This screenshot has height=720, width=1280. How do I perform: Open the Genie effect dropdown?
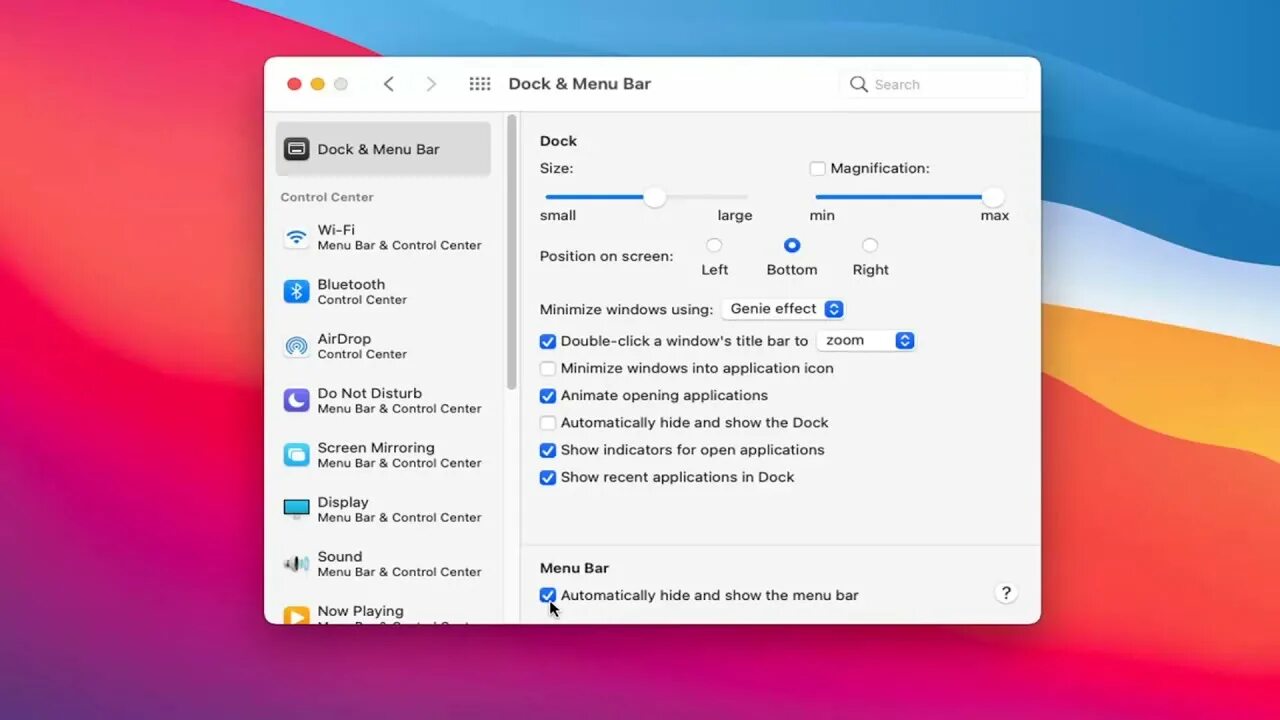784,309
